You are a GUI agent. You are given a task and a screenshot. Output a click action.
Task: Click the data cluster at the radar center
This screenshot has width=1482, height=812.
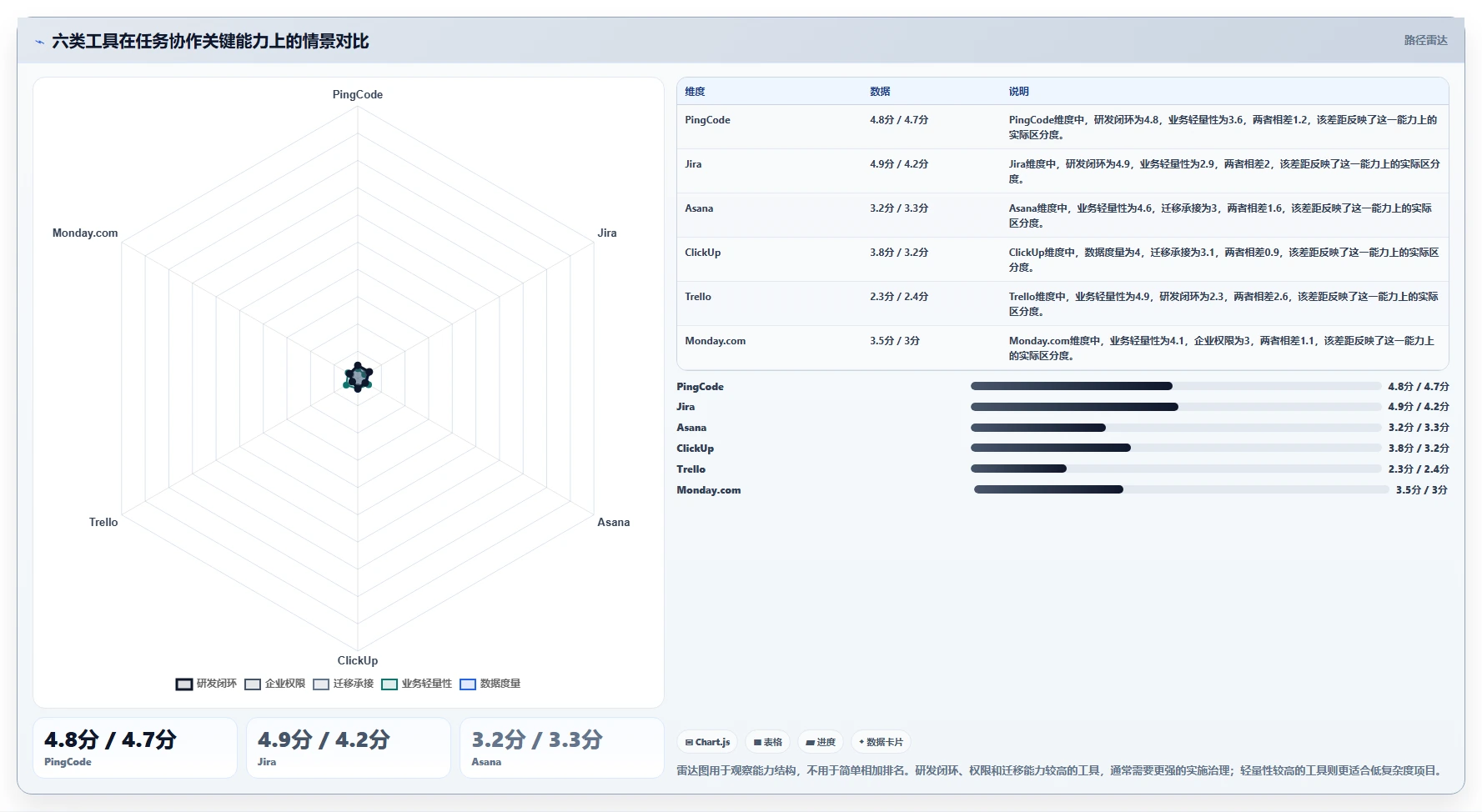(x=358, y=378)
